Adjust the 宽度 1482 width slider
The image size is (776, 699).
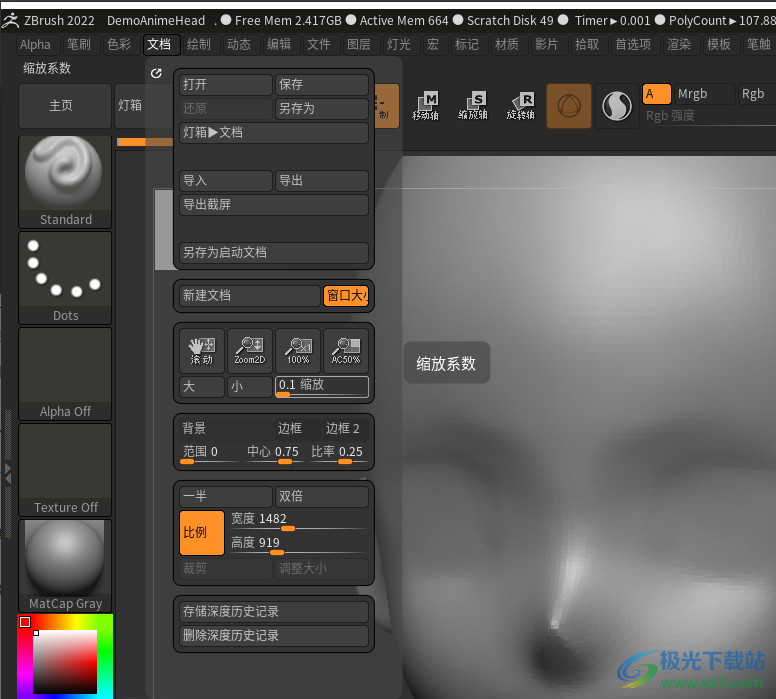click(x=298, y=521)
